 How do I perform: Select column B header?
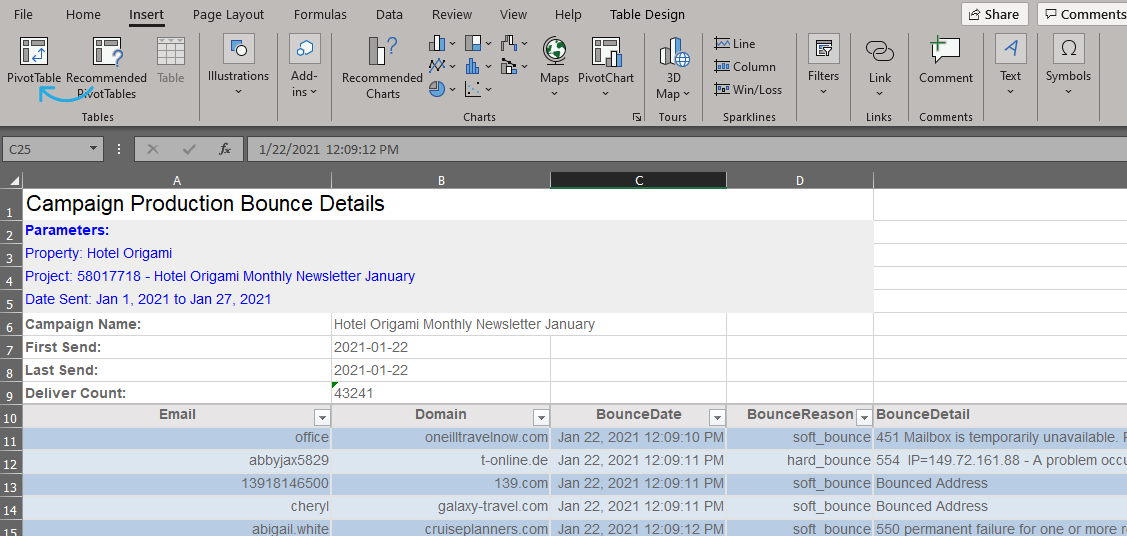[x=441, y=180]
